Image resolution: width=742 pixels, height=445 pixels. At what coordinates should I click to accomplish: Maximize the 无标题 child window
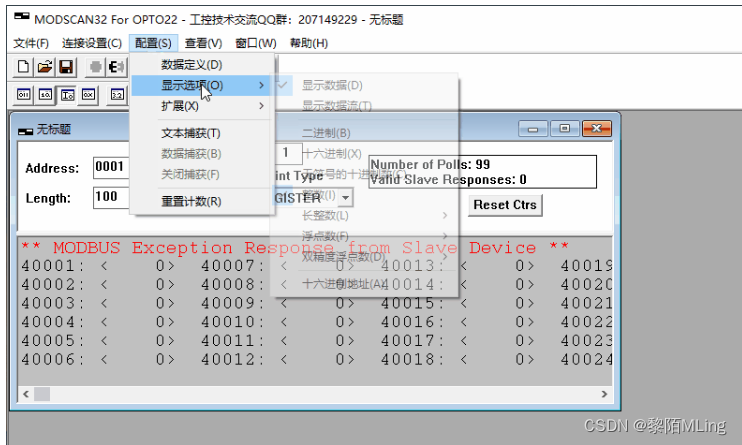pos(565,129)
